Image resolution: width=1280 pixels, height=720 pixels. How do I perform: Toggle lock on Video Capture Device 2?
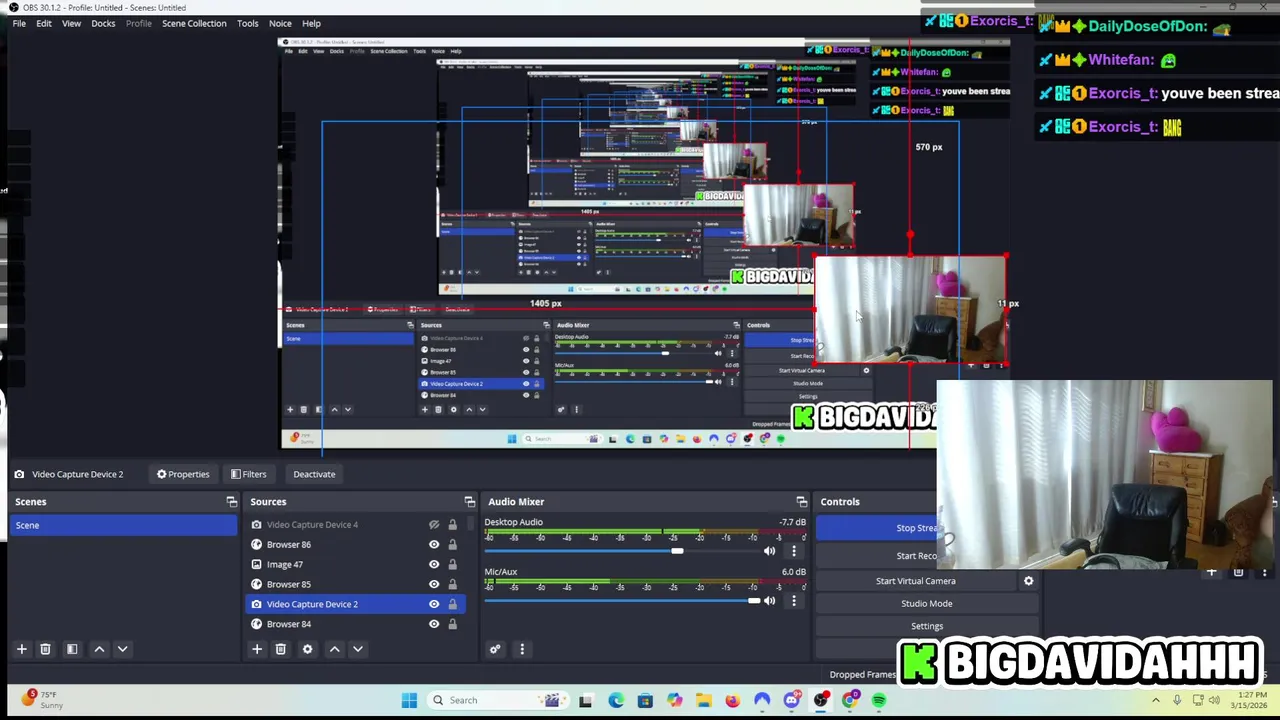(x=452, y=604)
